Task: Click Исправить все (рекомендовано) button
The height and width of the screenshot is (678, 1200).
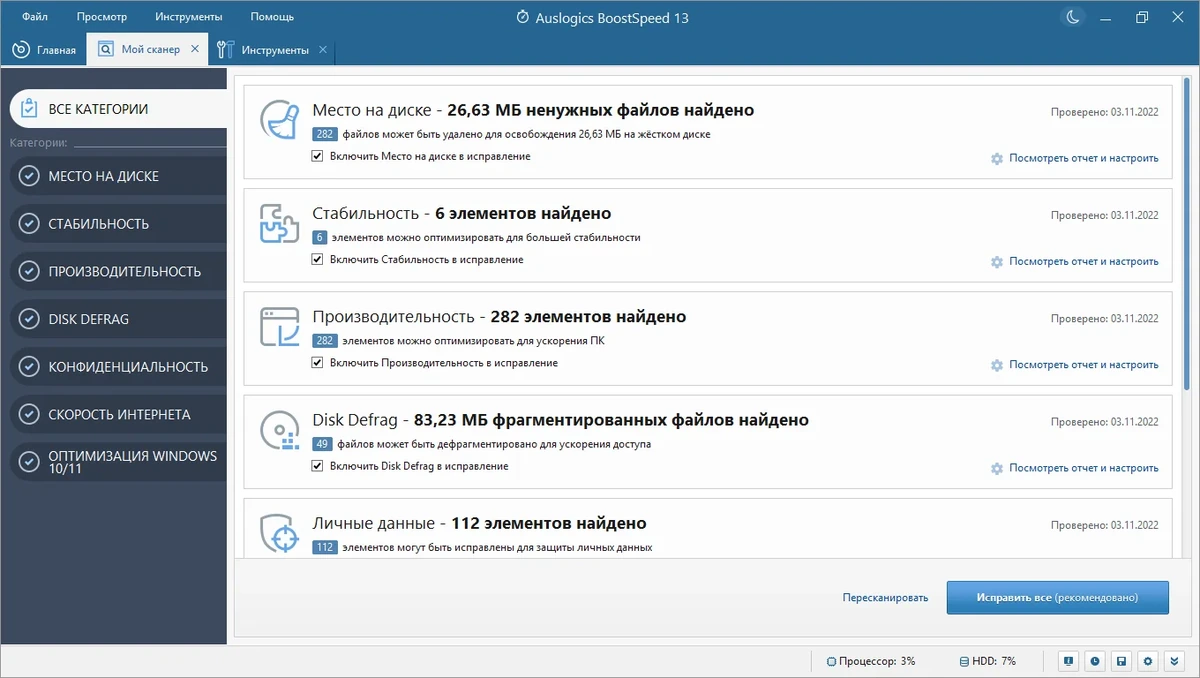Action: pos(1058,597)
